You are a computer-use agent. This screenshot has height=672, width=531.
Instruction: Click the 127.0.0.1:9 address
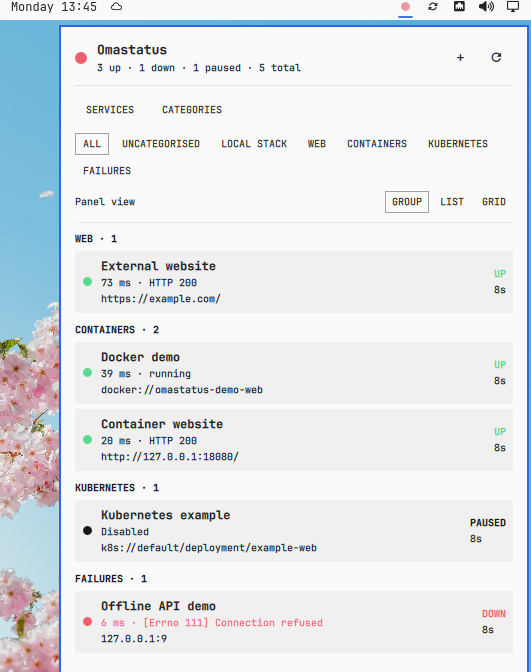point(134,639)
